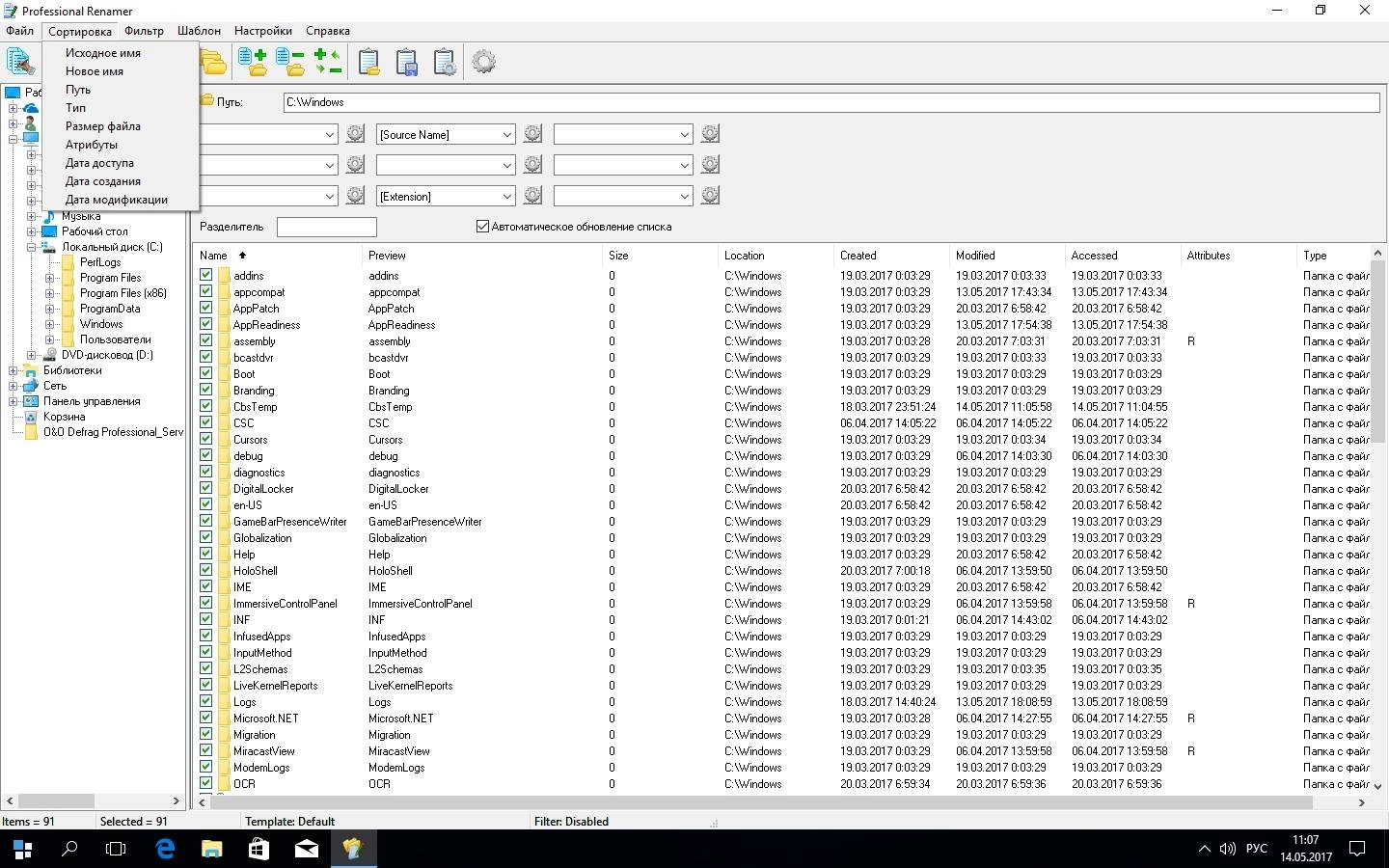Open the Windows Start menu
This screenshot has width=1389, height=868.
tap(23, 849)
